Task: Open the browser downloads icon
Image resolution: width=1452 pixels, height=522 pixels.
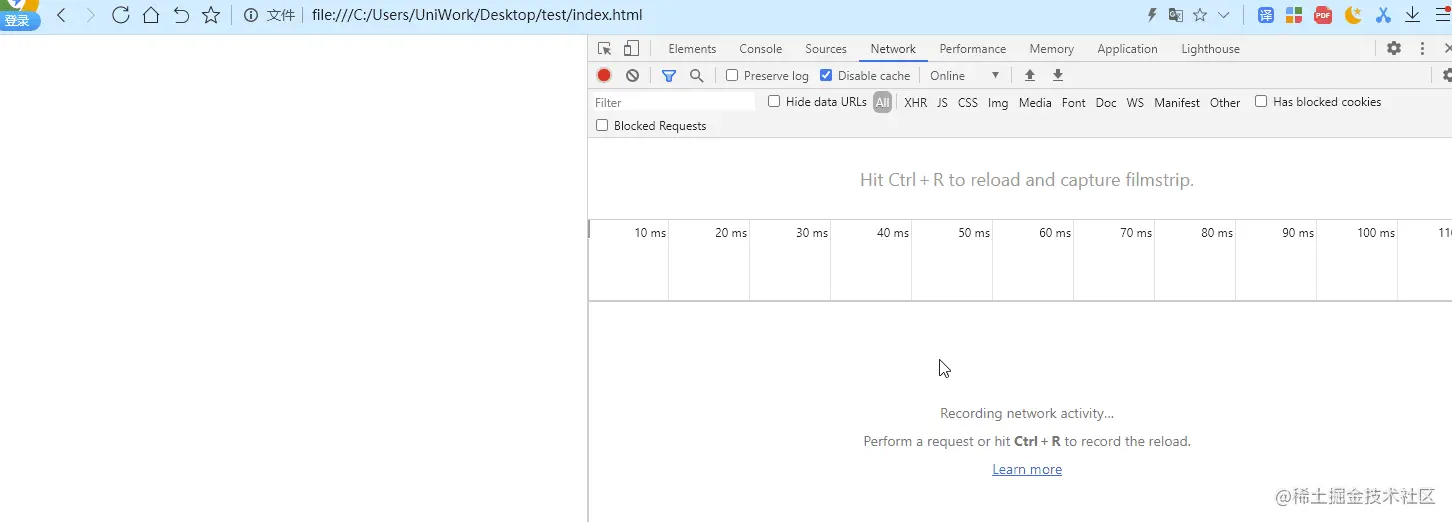Action: pos(1413,15)
